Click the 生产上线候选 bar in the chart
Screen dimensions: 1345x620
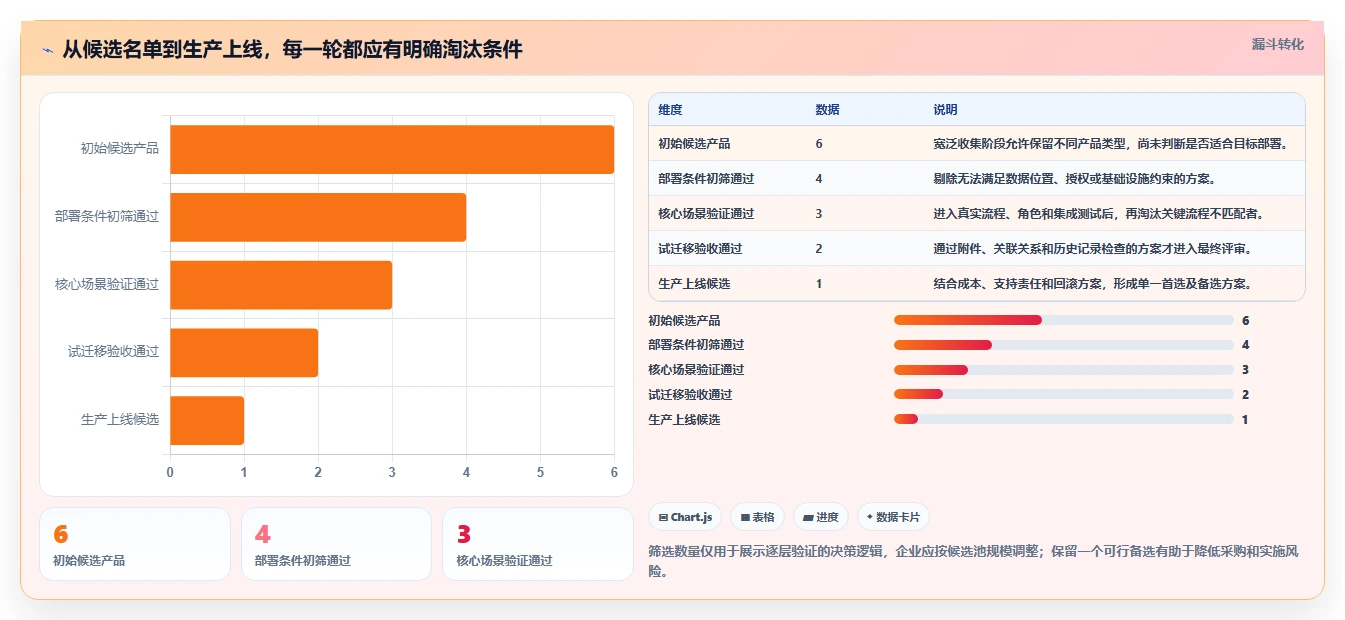point(207,420)
